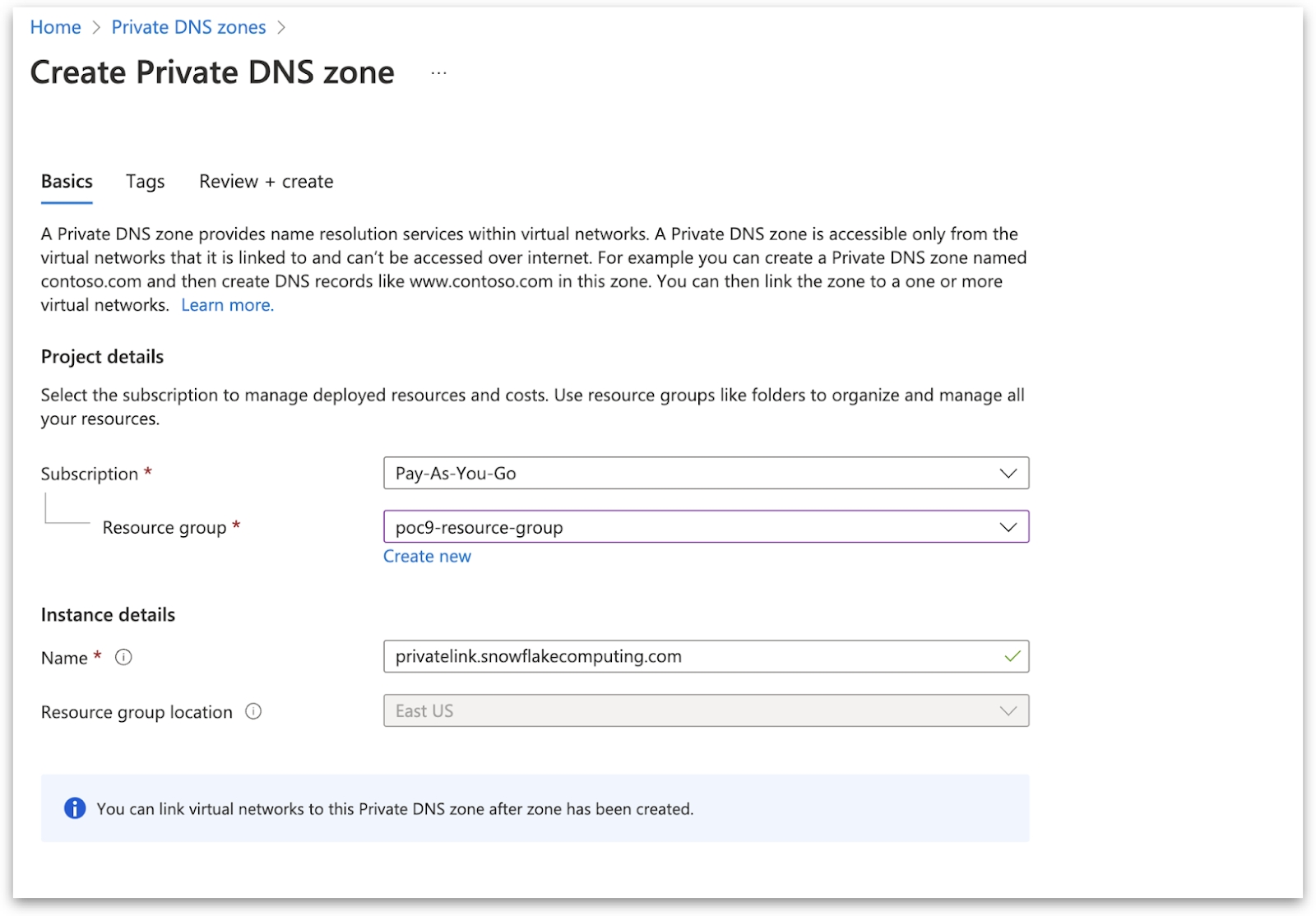Screen dimensions: 1316x916
Task: Open the Subscription dropdown showing Pay-As-You-Go
Action: (x=705, y=473)
